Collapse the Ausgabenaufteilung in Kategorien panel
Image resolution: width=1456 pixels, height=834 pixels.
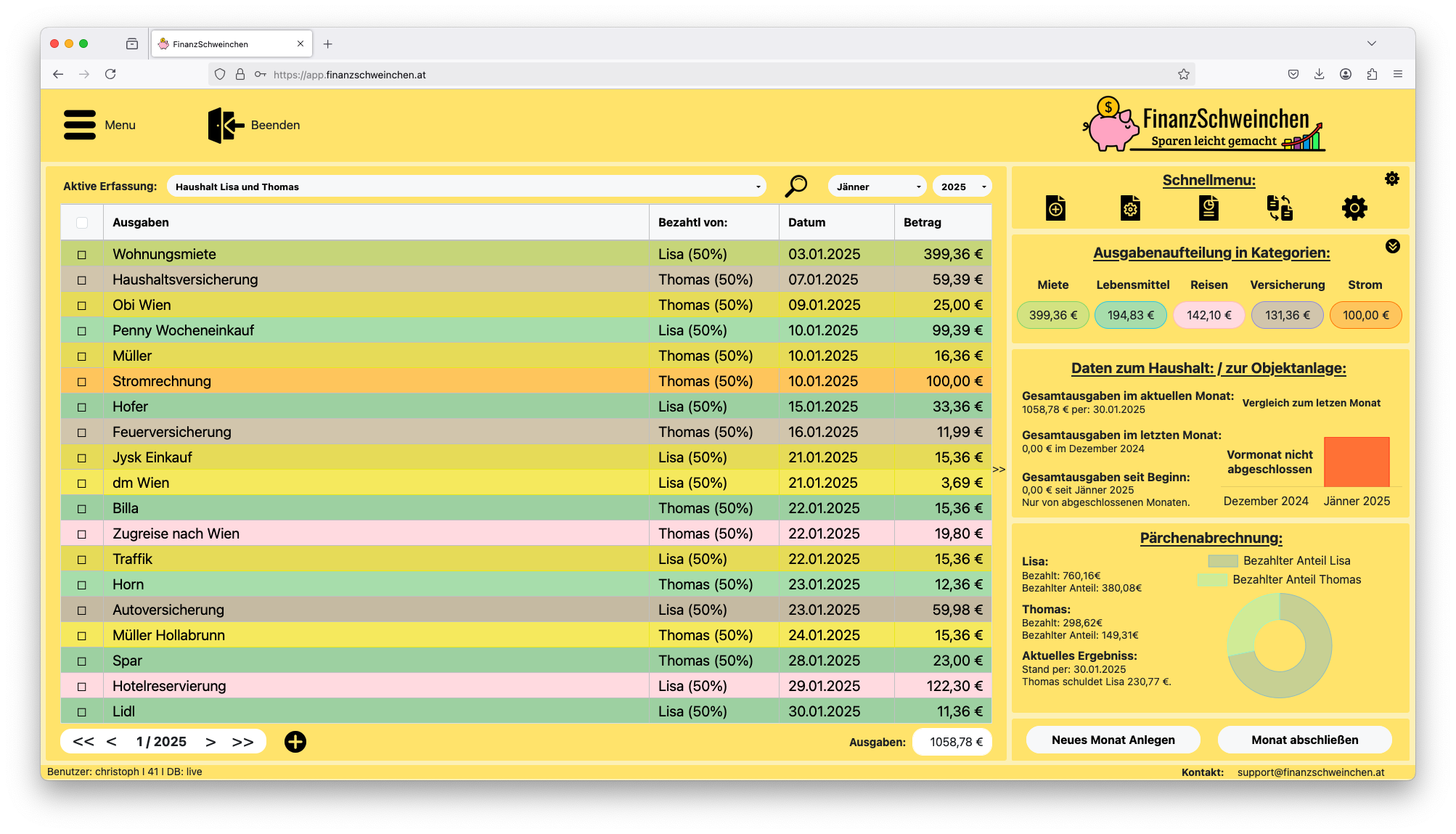click(1392, 246)
